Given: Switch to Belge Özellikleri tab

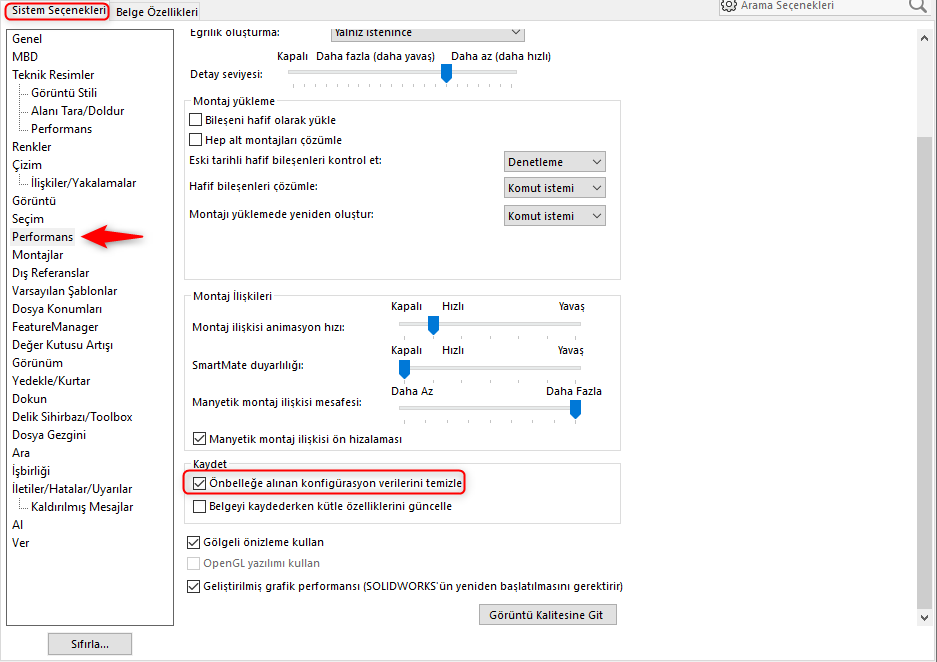Looking at the screenshot, I should tap(157, 11).
